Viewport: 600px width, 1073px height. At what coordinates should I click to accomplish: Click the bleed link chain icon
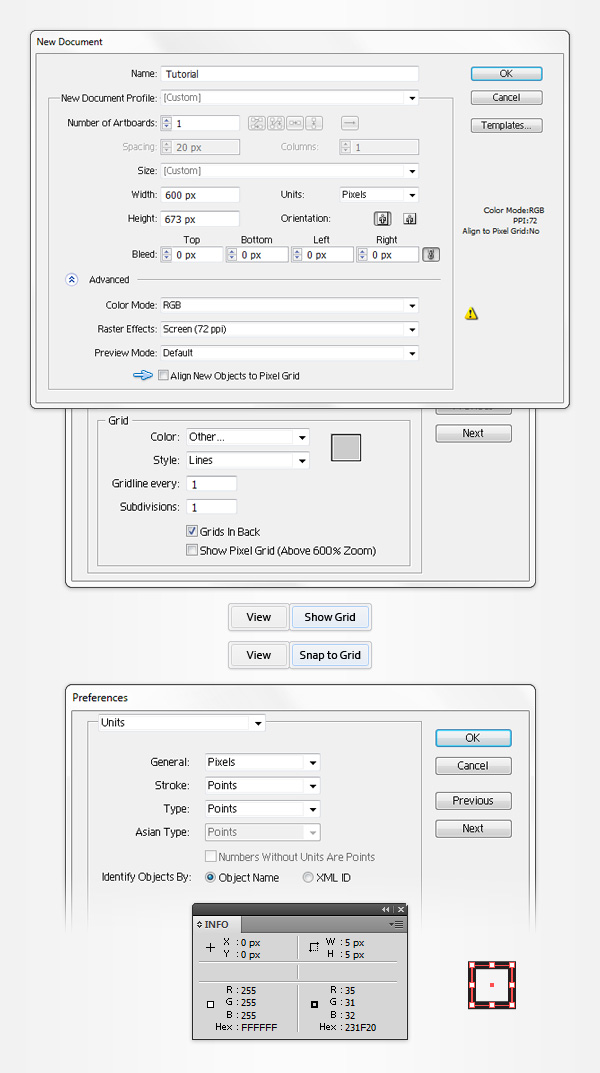point(431,255)
